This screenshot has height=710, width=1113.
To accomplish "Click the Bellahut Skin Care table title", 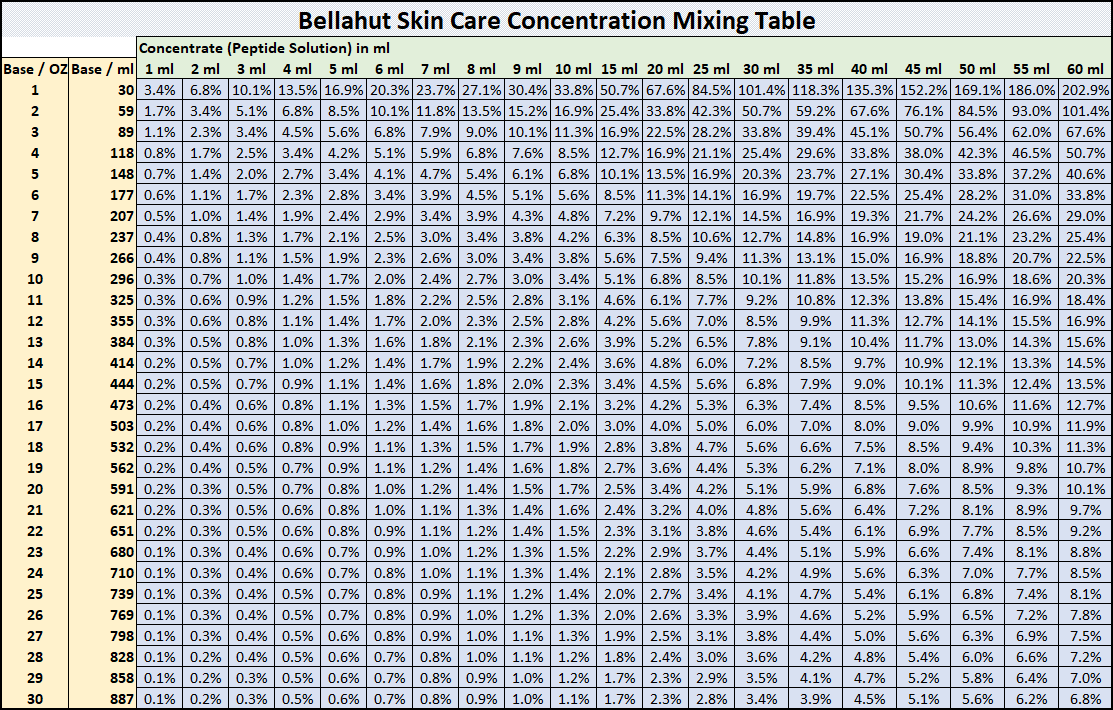I will 556,20.
